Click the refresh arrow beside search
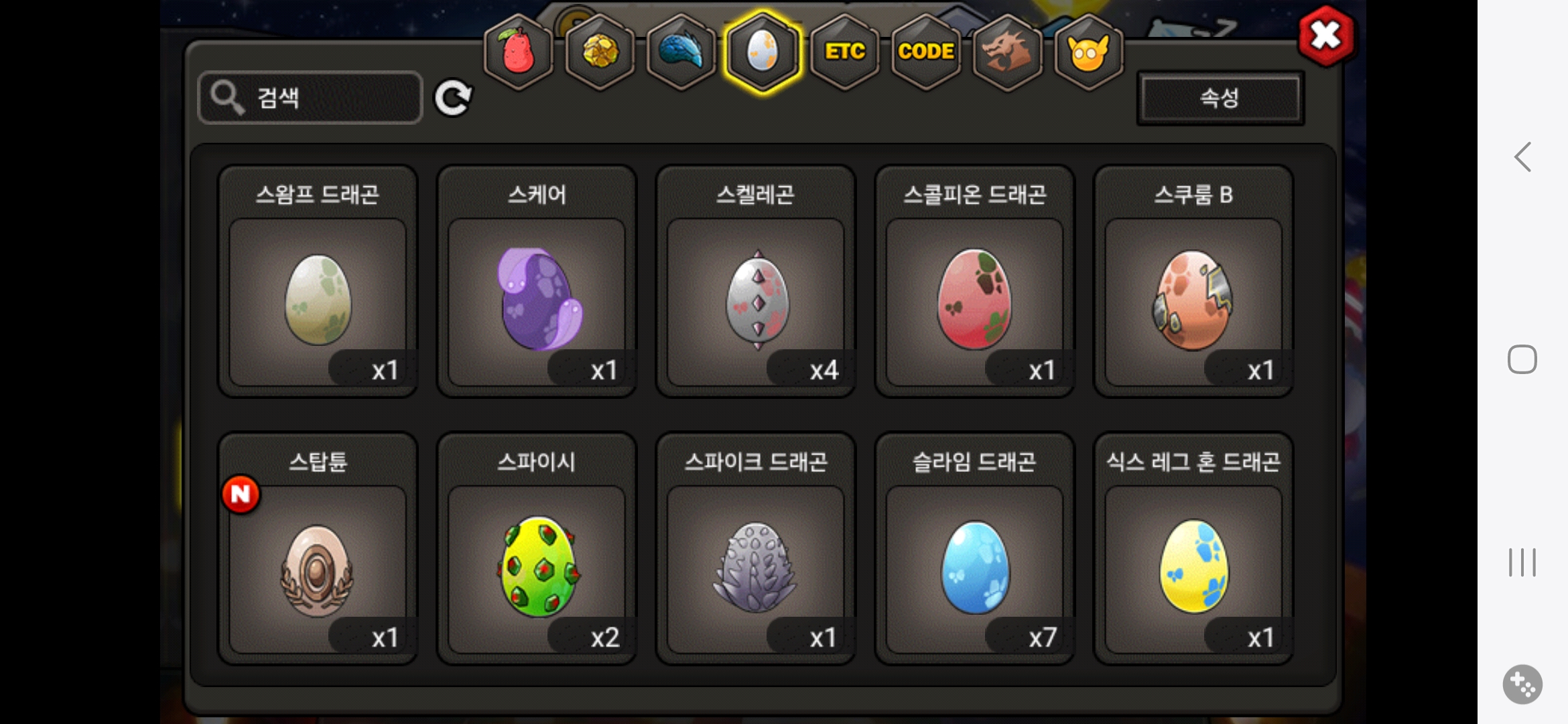1568x724 pixels. [454, 99]
